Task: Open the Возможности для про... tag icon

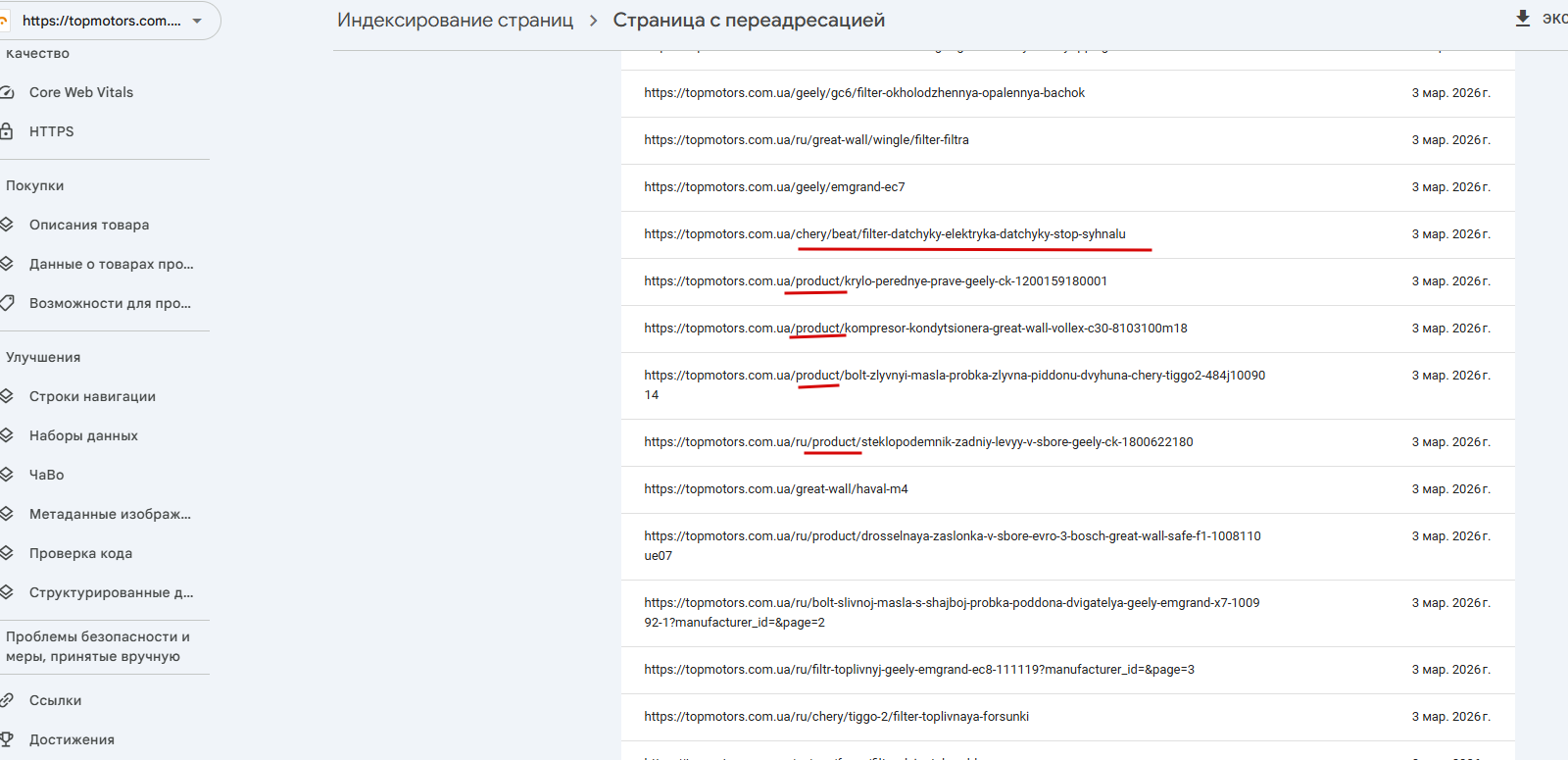Action: [x=6, y=303]
